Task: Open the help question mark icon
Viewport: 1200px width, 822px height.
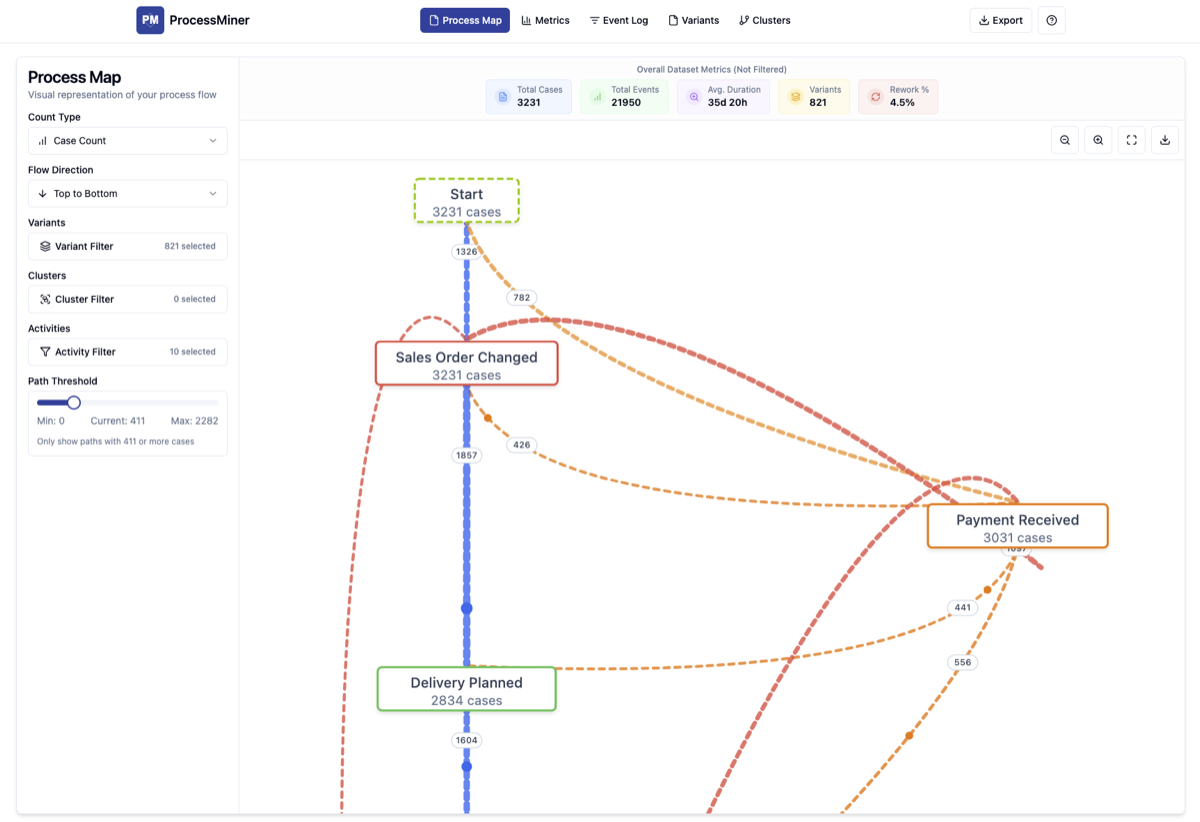Action: pos(1051,20)
